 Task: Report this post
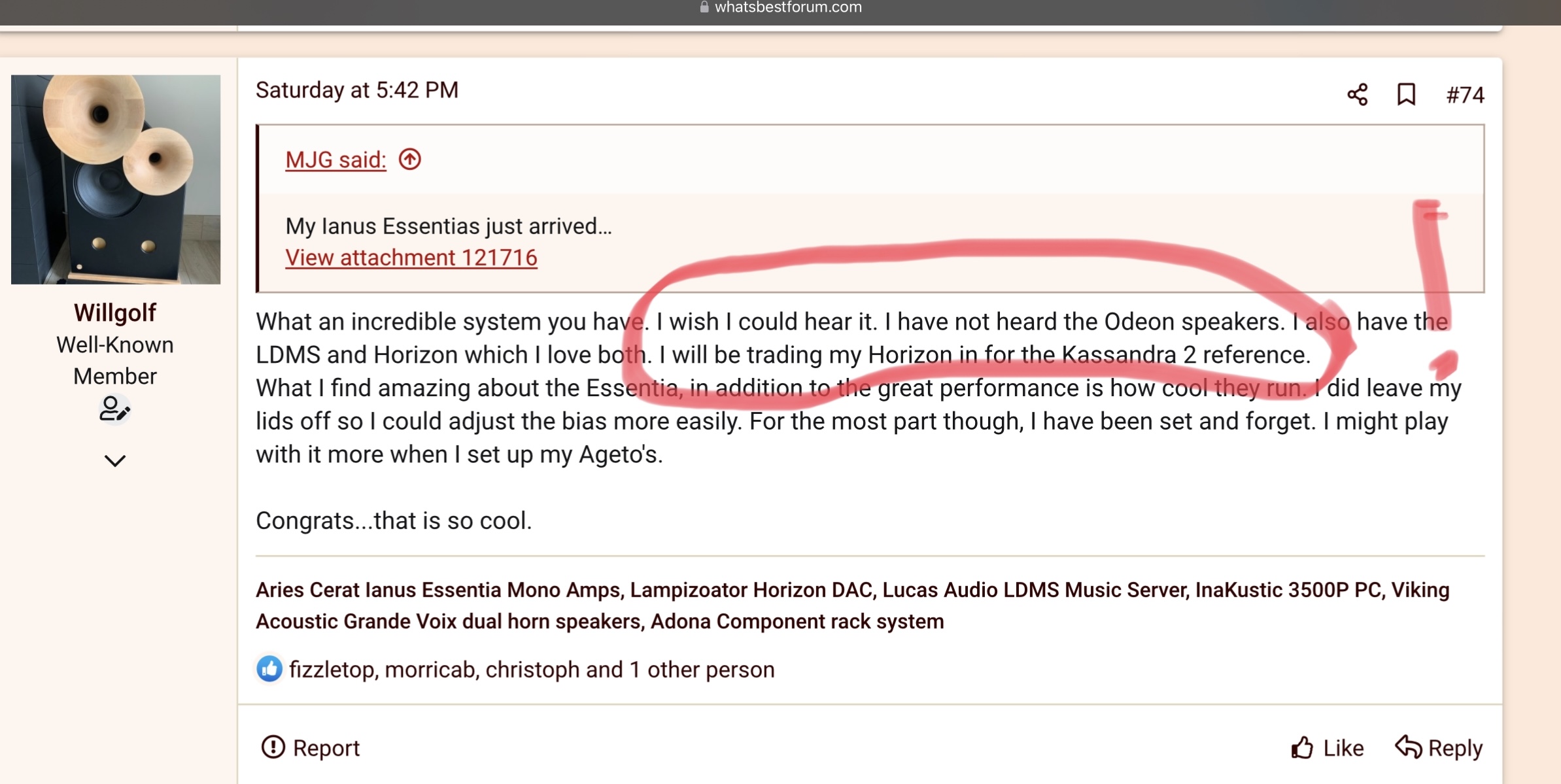coord(326,747)
